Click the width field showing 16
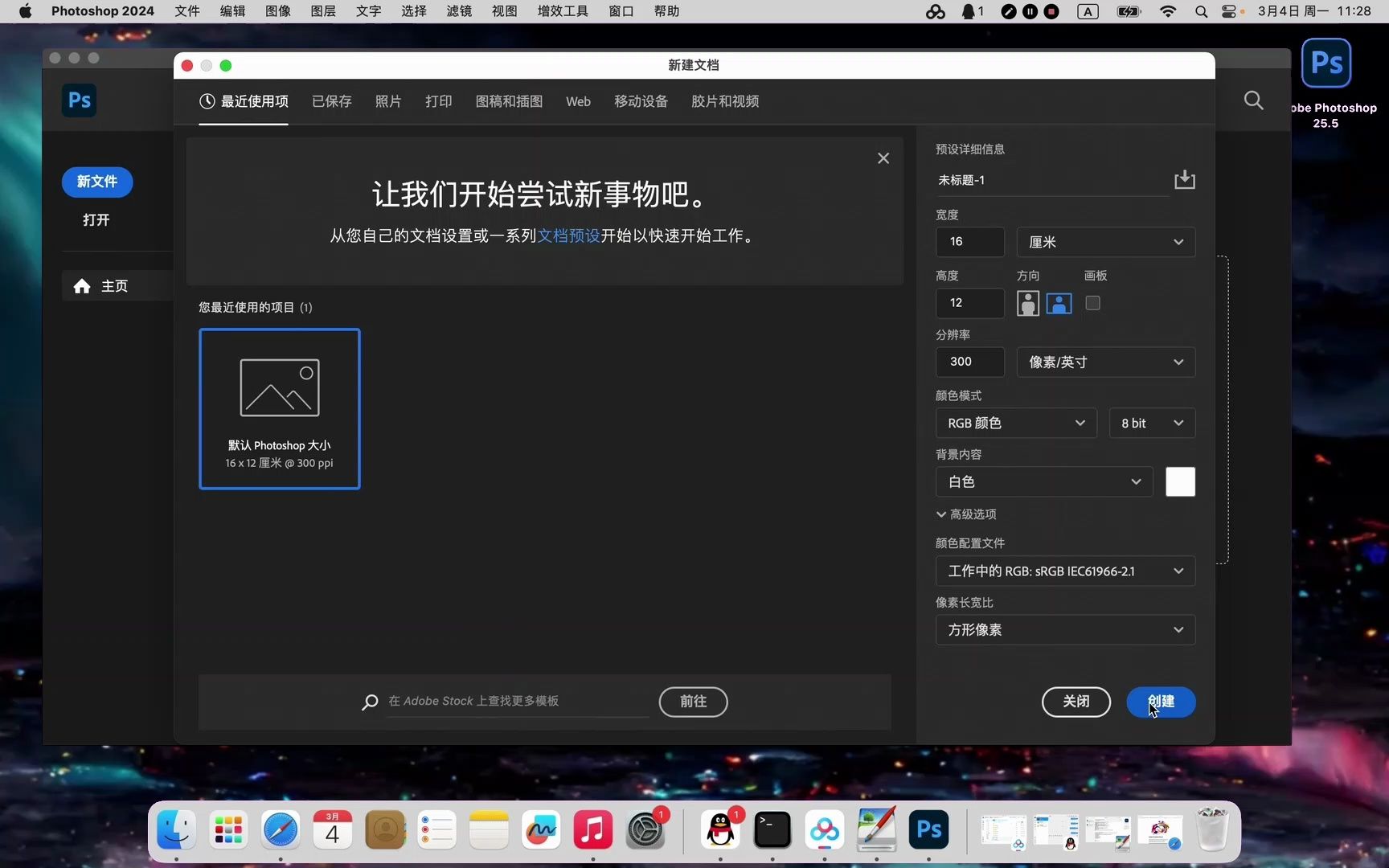The image size is (1389, 868). tap(969, 242)
